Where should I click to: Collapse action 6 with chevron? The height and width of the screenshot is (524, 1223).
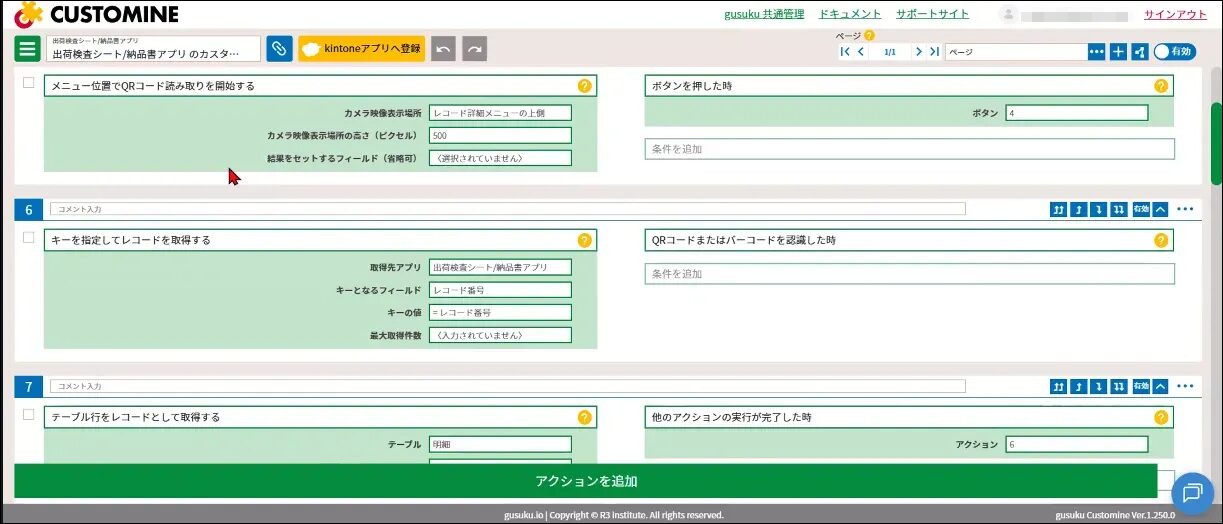(1161, 209)
